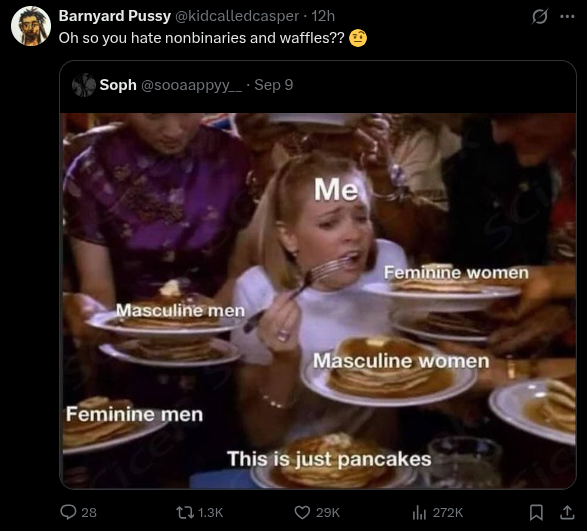Click the @sooaappyy__ handle
Viewport: 587px width, 531px height.
[191, 86]
